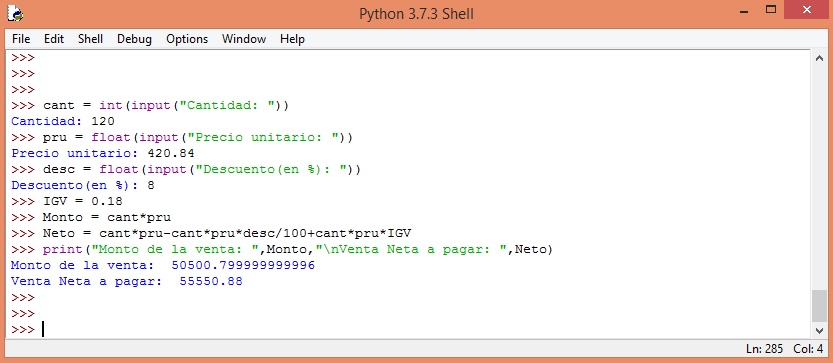This screenshot has height=363, width=833.
Task: Open the Debug menu
Action: 134,39
